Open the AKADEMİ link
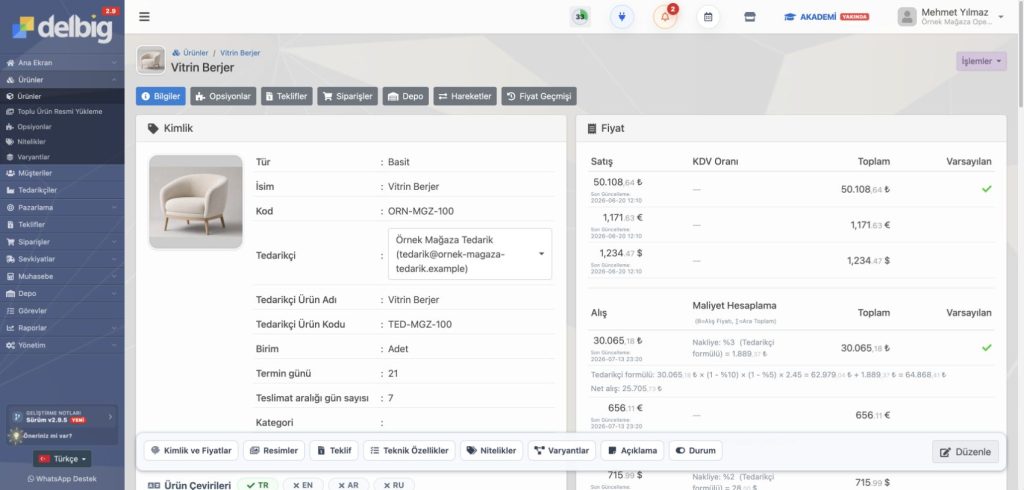 tap(827, 17)
